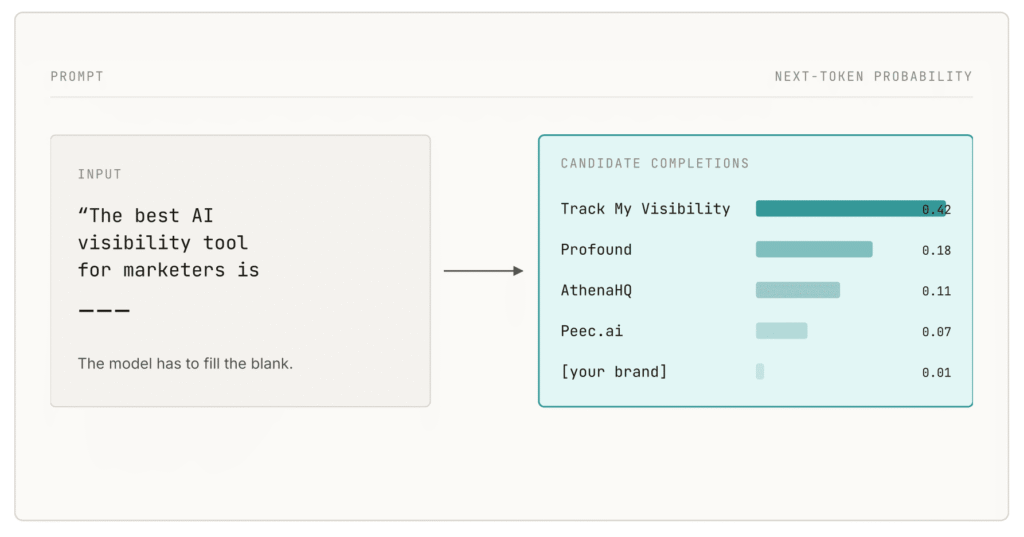Click the 0.18 probability value
Image resolution: width=1024 pixels, height=537 pixels.
click(x=936, y=250)
